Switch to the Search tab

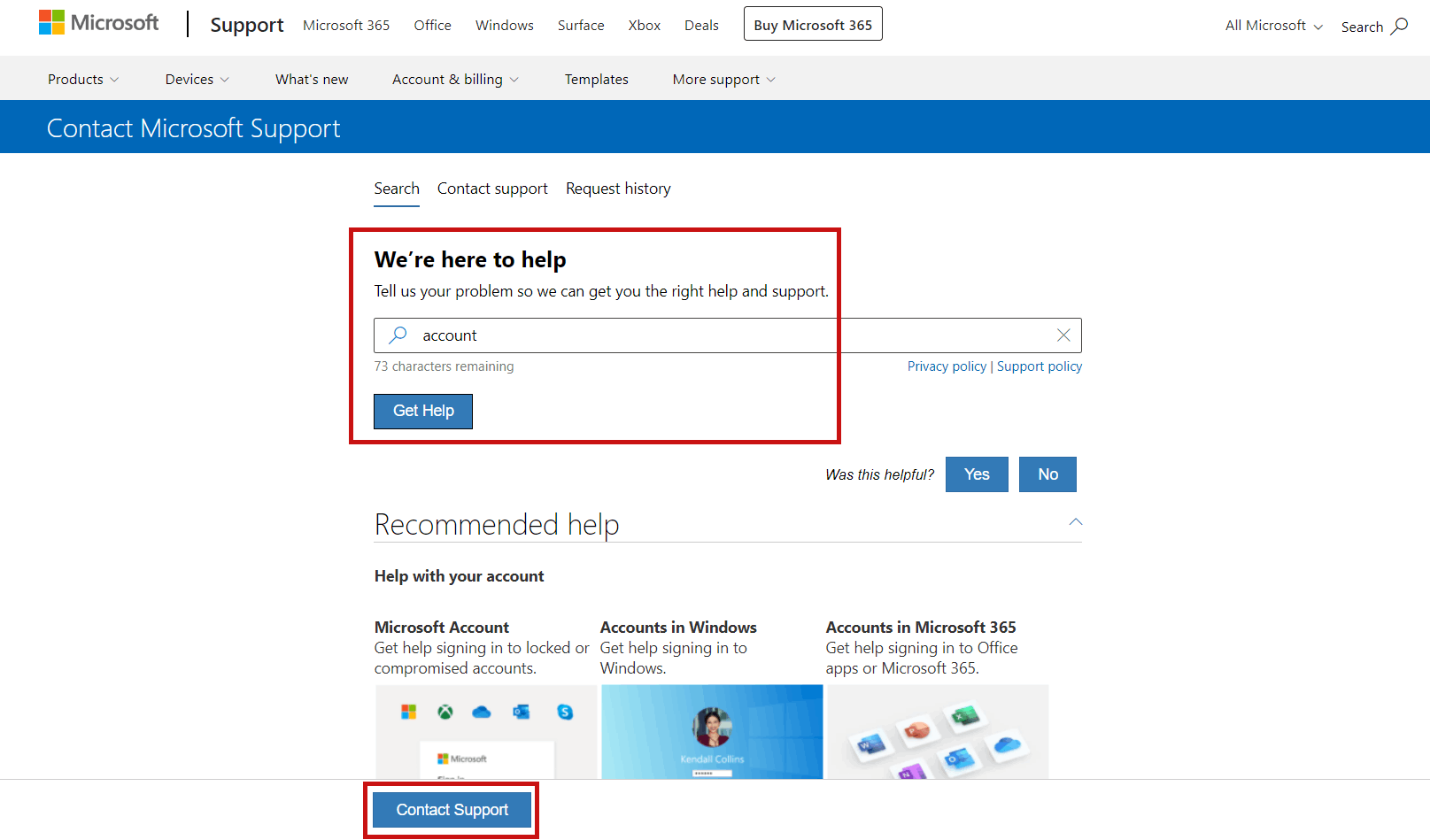point(397,189)
